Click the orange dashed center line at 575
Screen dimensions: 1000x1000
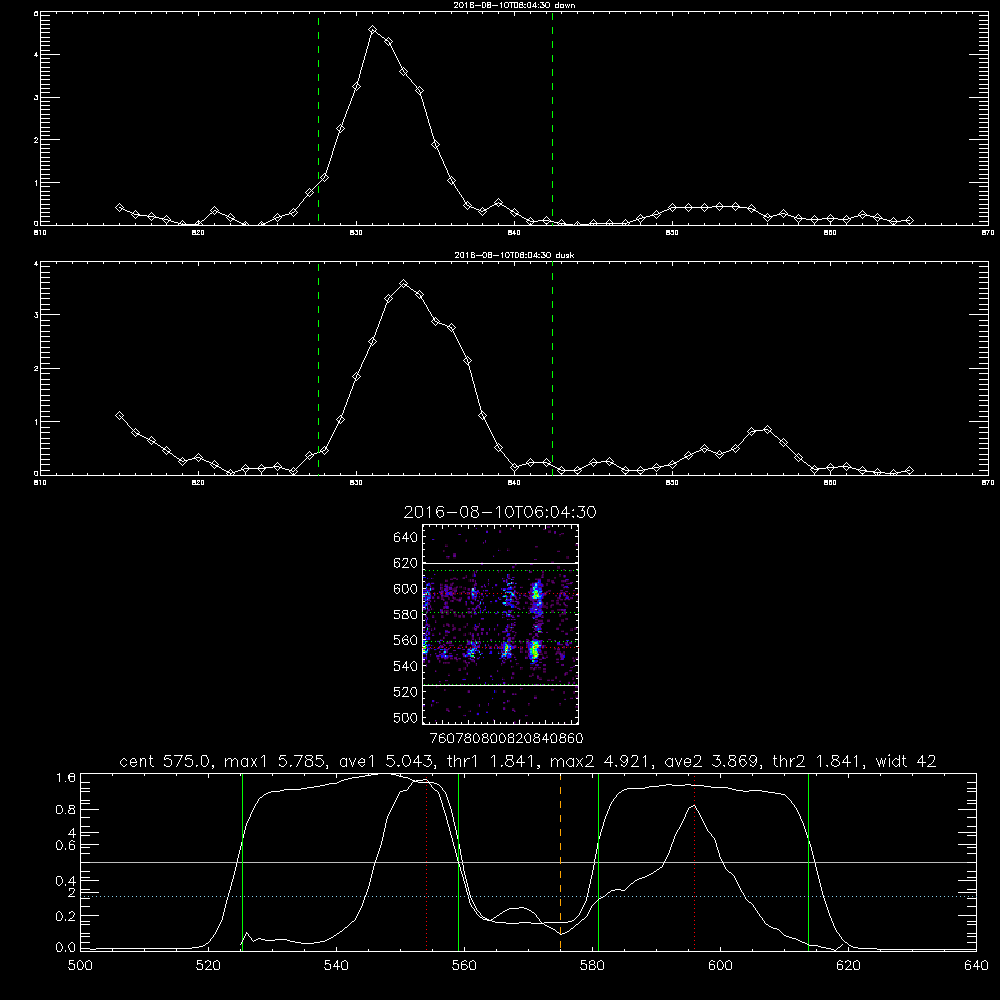[561, 862]
